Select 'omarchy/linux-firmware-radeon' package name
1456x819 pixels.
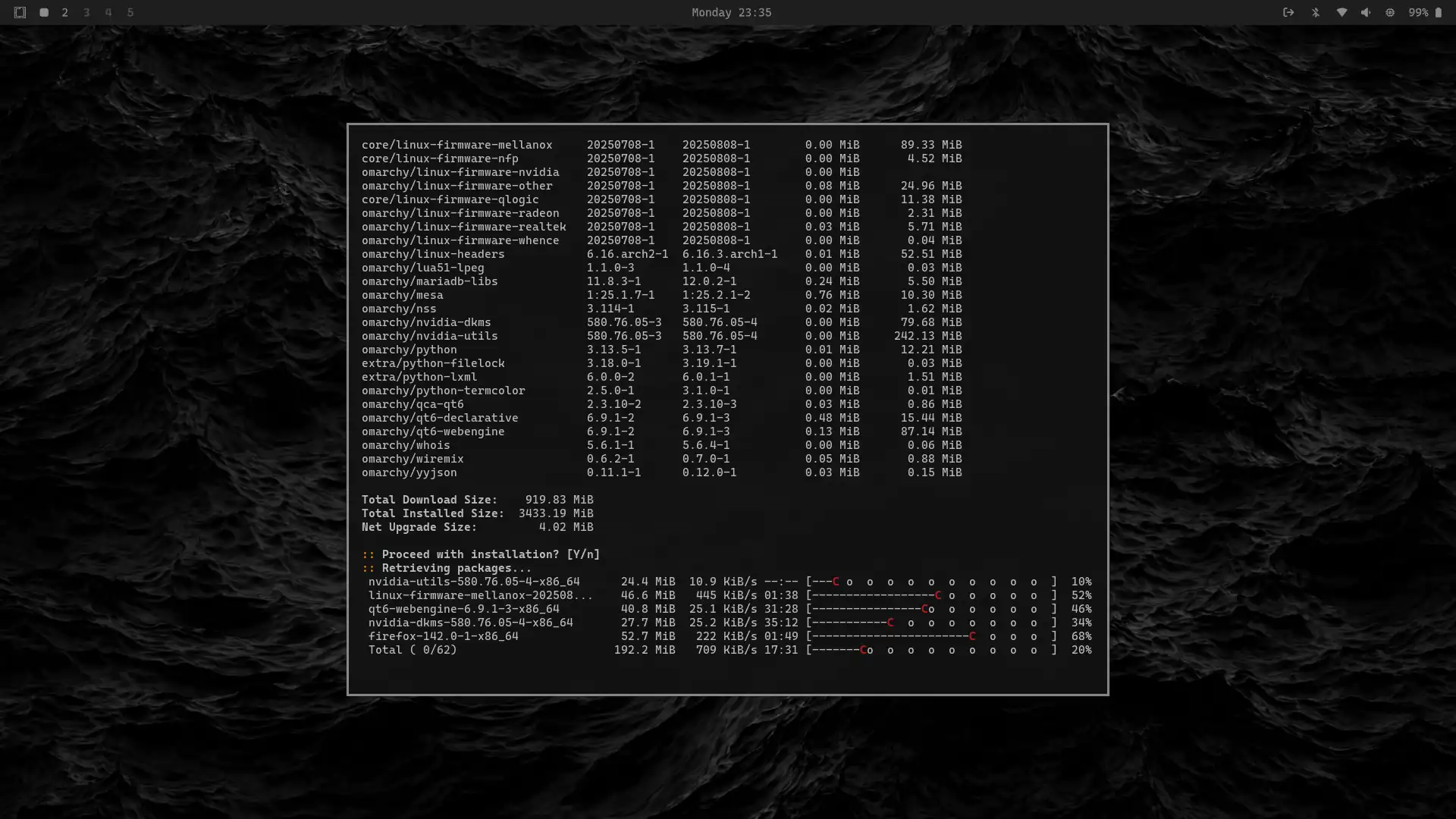pyautogui.click(x=460, y=213)
